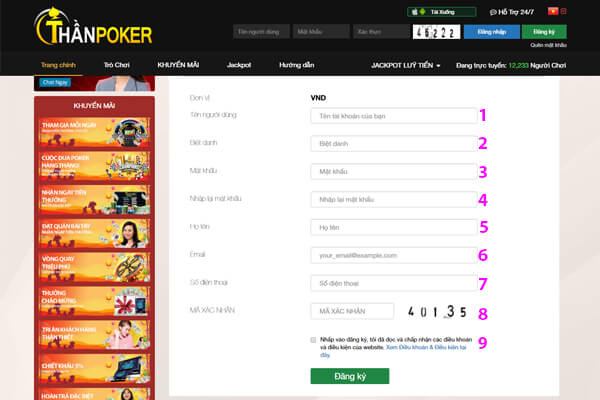The image size is (600, 400).
Task: Open the Quên mật khẩu link
Action: point(548,45)
